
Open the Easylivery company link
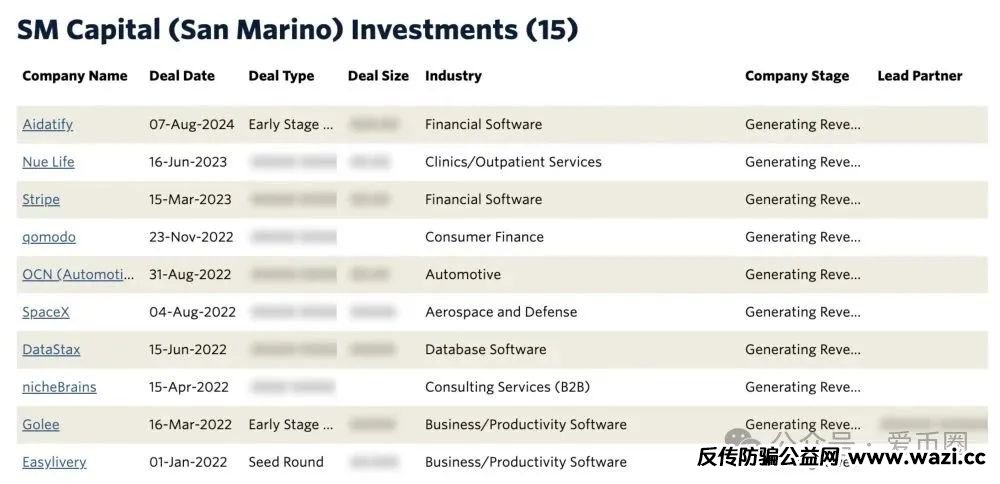coord(54,462)
